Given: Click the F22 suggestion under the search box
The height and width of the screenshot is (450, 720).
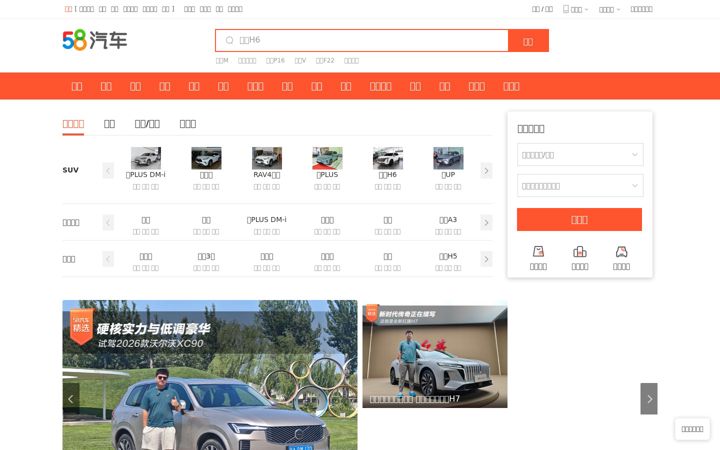Looking at the screenshot, I should 325,61.
